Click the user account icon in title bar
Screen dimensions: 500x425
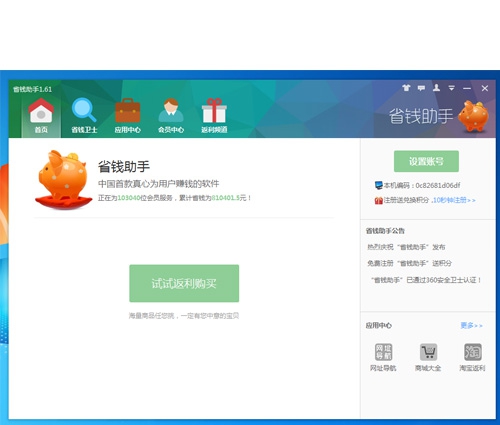(436, 88)
